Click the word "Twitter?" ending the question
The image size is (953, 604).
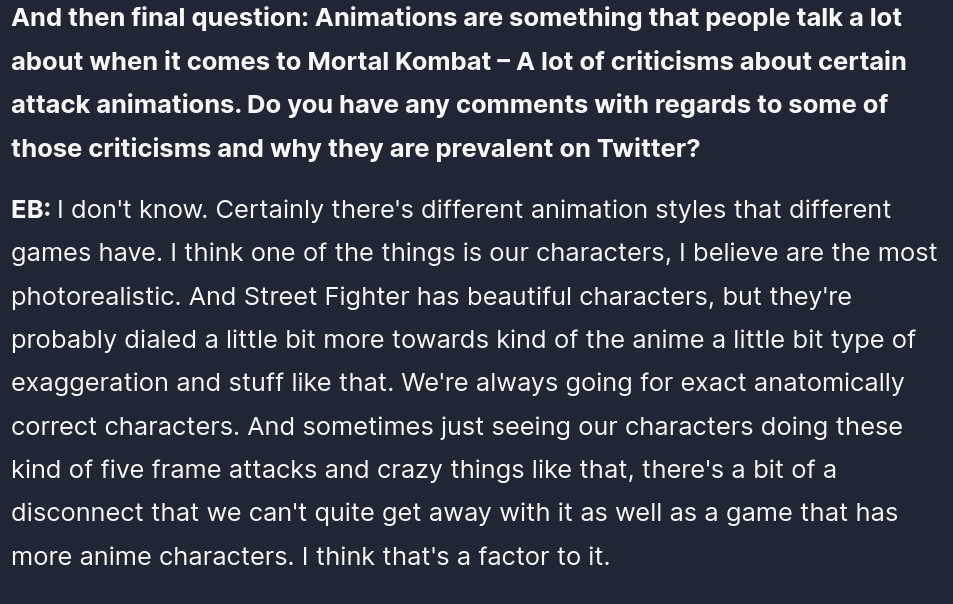point(649,148)
